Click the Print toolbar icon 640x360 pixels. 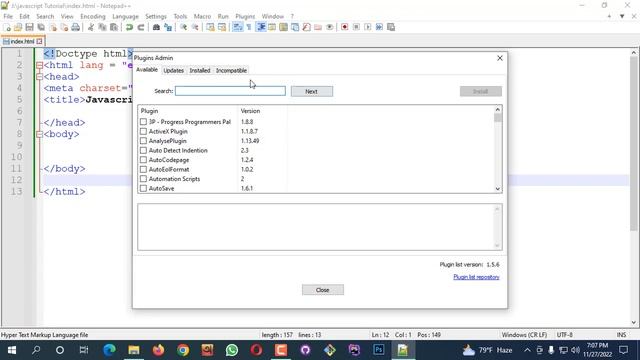76,27
